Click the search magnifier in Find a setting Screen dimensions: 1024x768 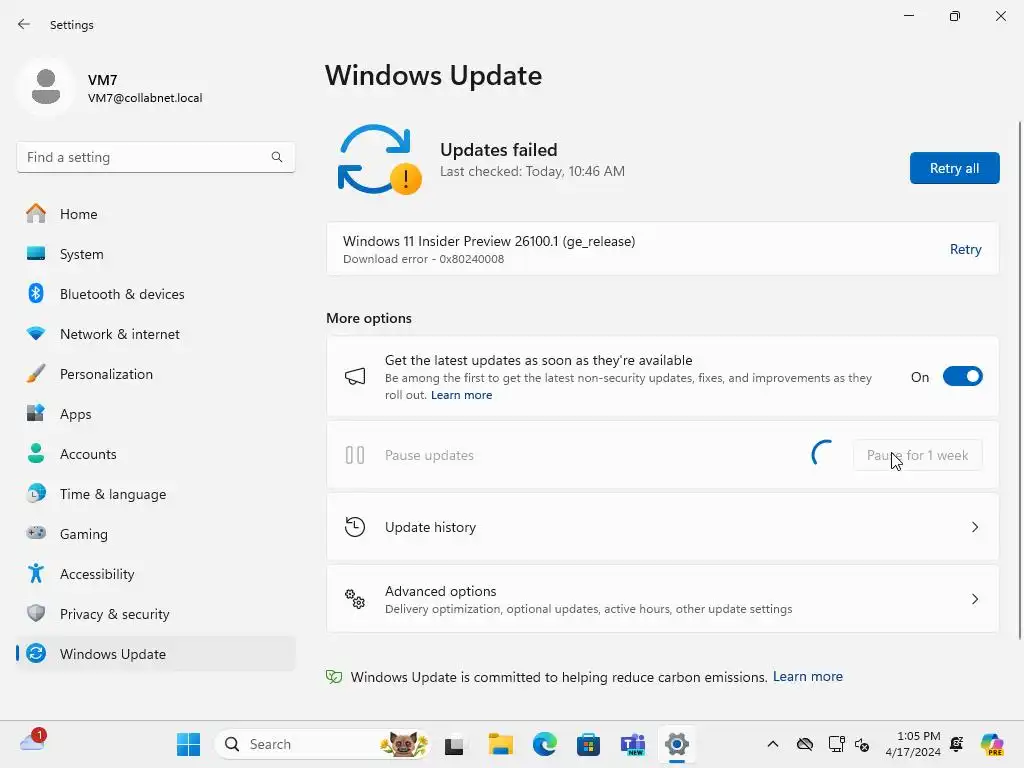[x=277, y=157]
